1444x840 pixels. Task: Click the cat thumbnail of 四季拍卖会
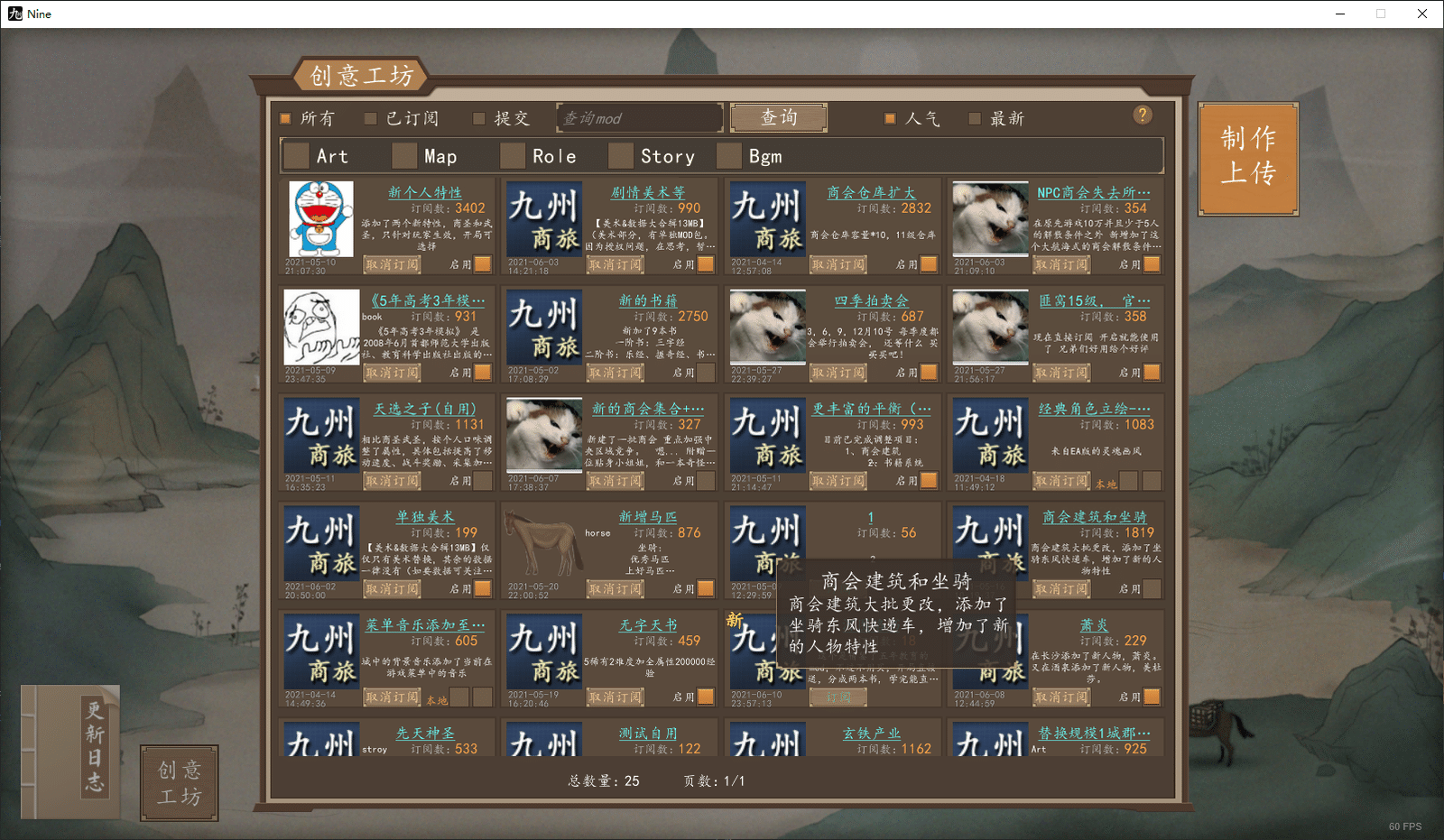(767, 328)
